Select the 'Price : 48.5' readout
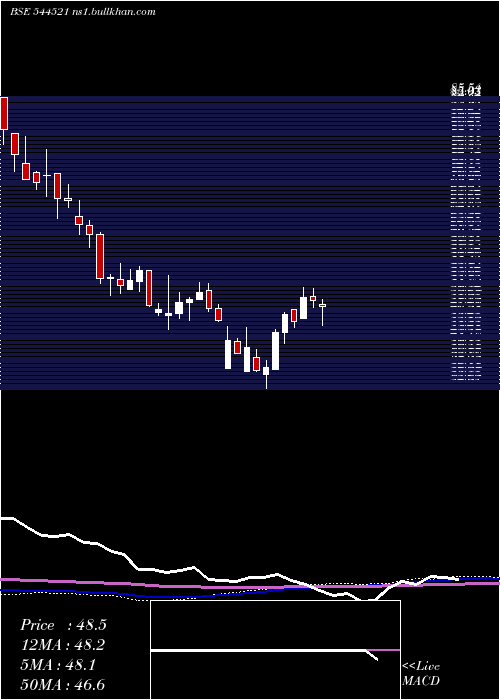The height and width of the screenshot is (700, 500). coord(63,625)
